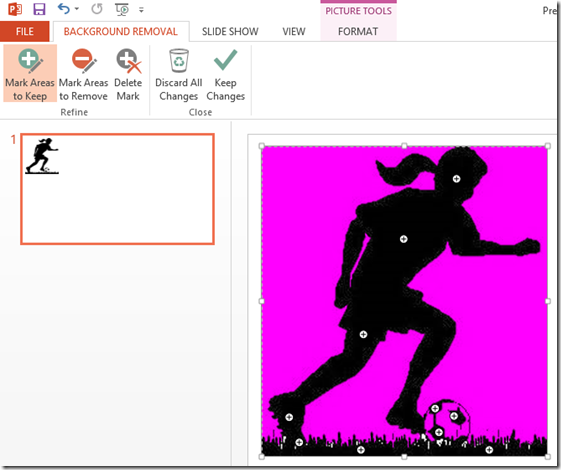Activate the Delete Mark tool
This screenshot has height=470, width=561.
(128, 74)
